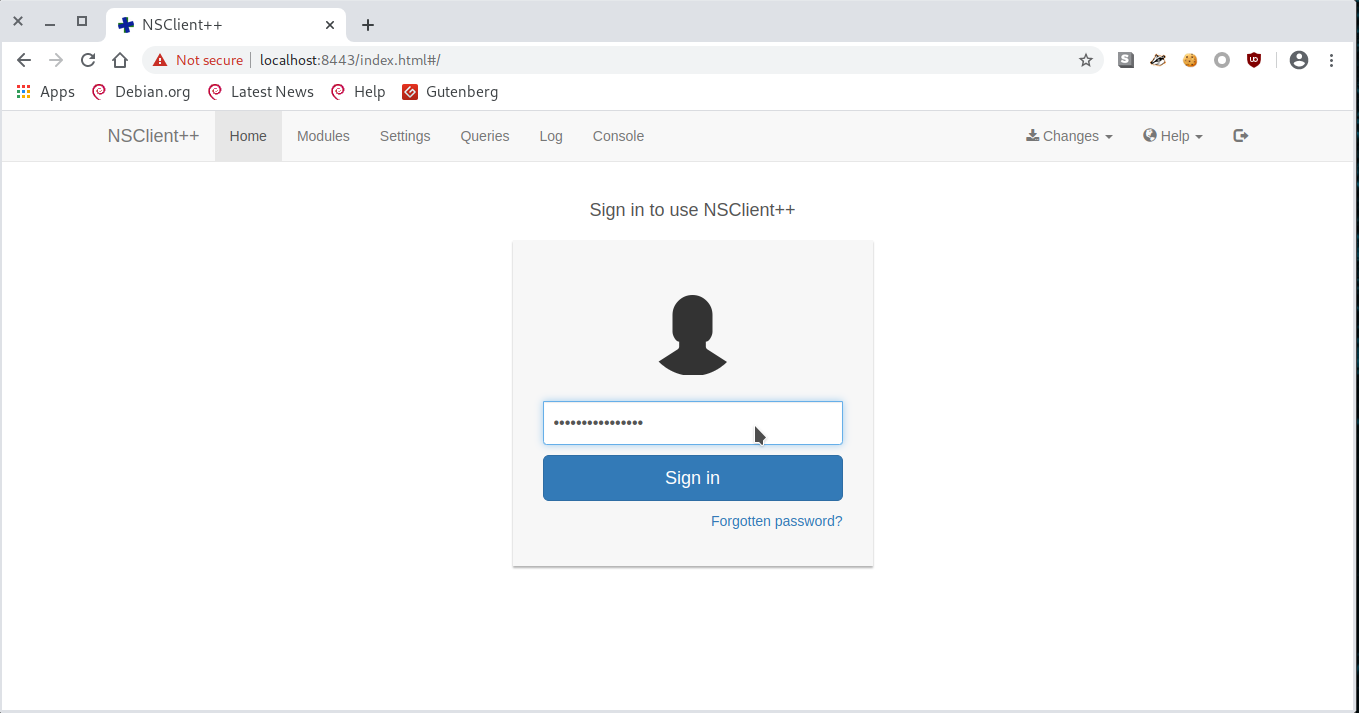
Task: Focus the password input field
Action: [x=692, y=423]
